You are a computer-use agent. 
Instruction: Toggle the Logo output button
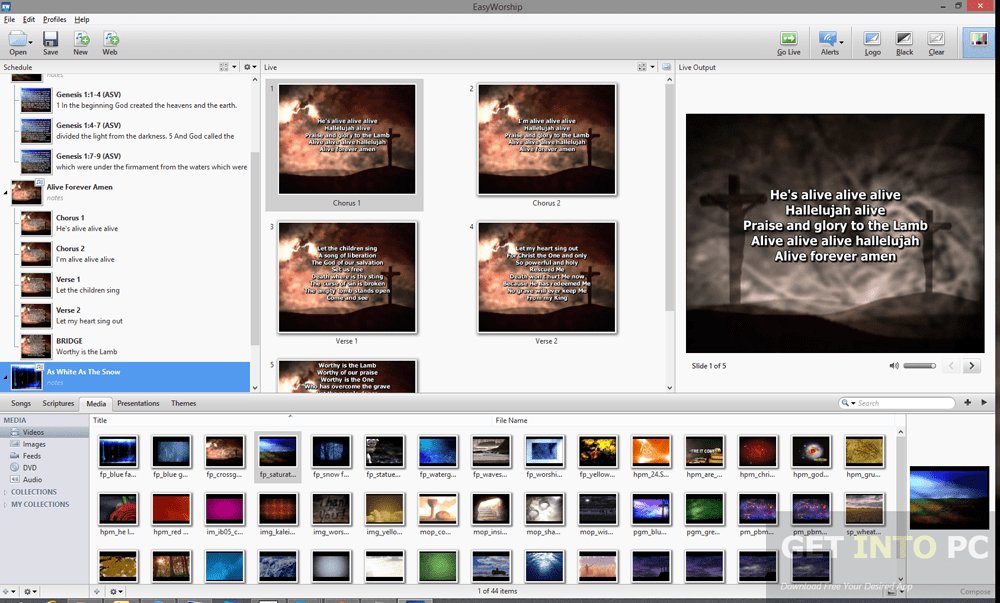tap(872, 40)
